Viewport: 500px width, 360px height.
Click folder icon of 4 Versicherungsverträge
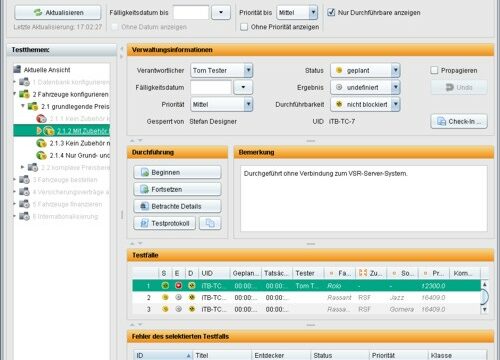coord(24,192)
